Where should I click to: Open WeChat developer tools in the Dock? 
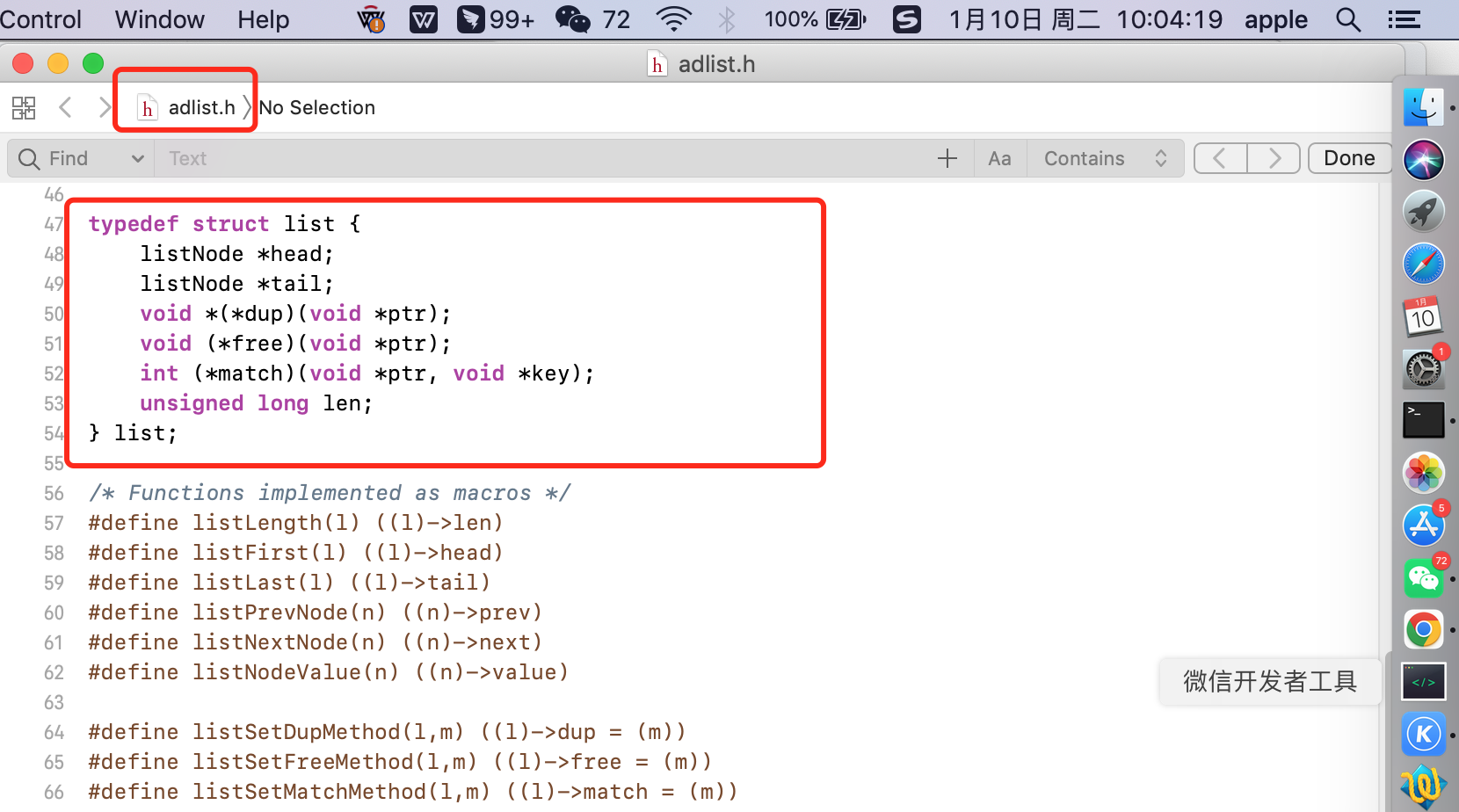click(x=1423, y=682)
